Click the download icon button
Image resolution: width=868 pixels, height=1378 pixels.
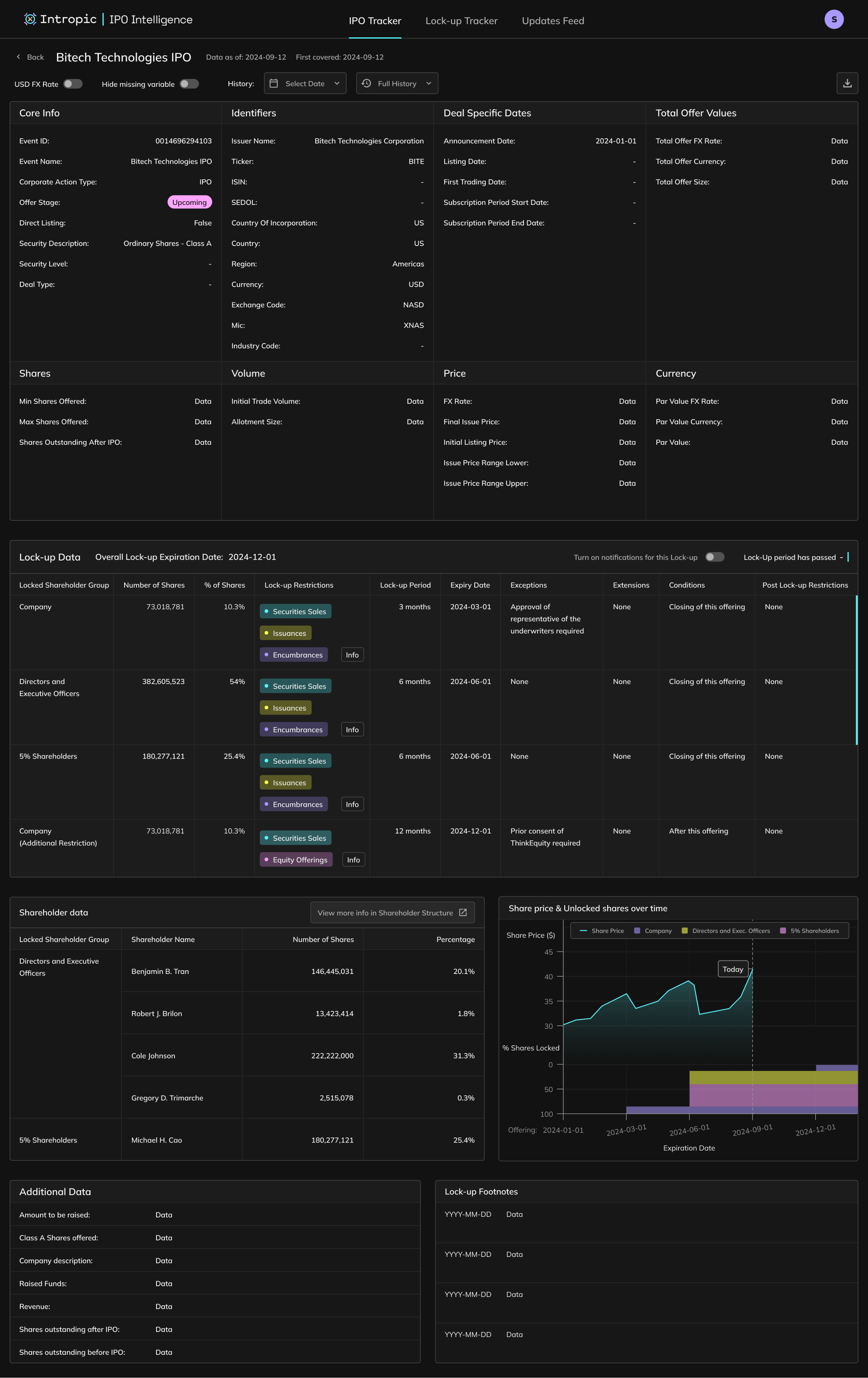pos(847,83)
